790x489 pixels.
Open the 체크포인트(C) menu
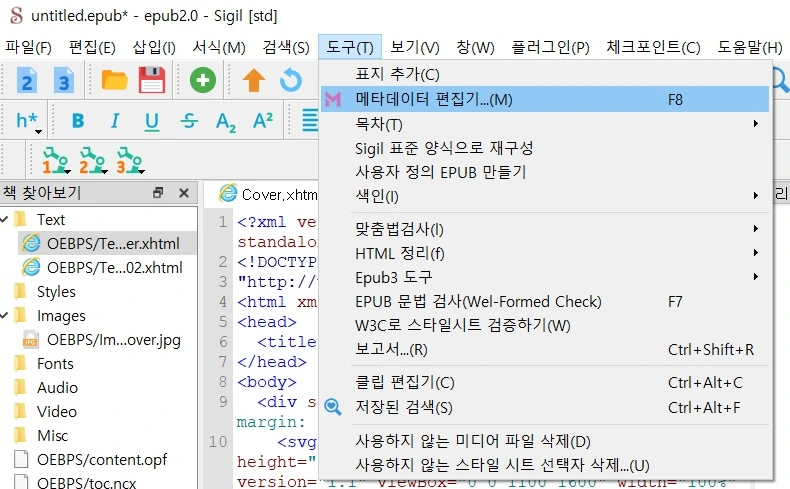[x=653, y=47]
